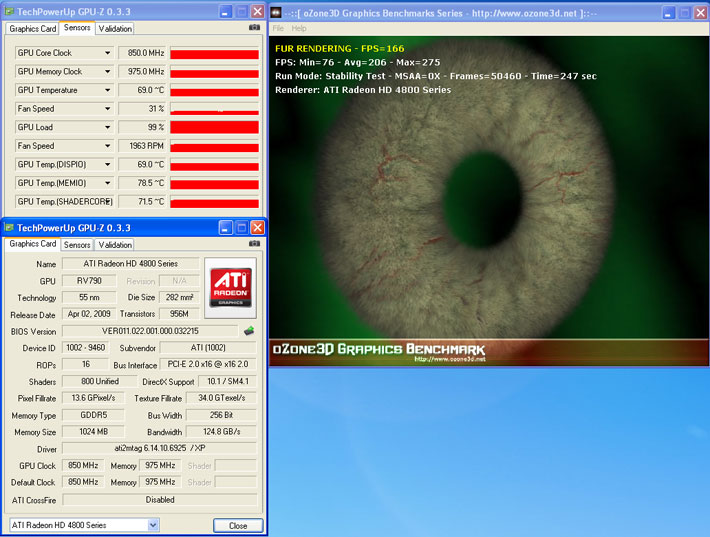
Task: Click the Bus Interface PCI-E 2.0 x16 field
Action: 208,364
